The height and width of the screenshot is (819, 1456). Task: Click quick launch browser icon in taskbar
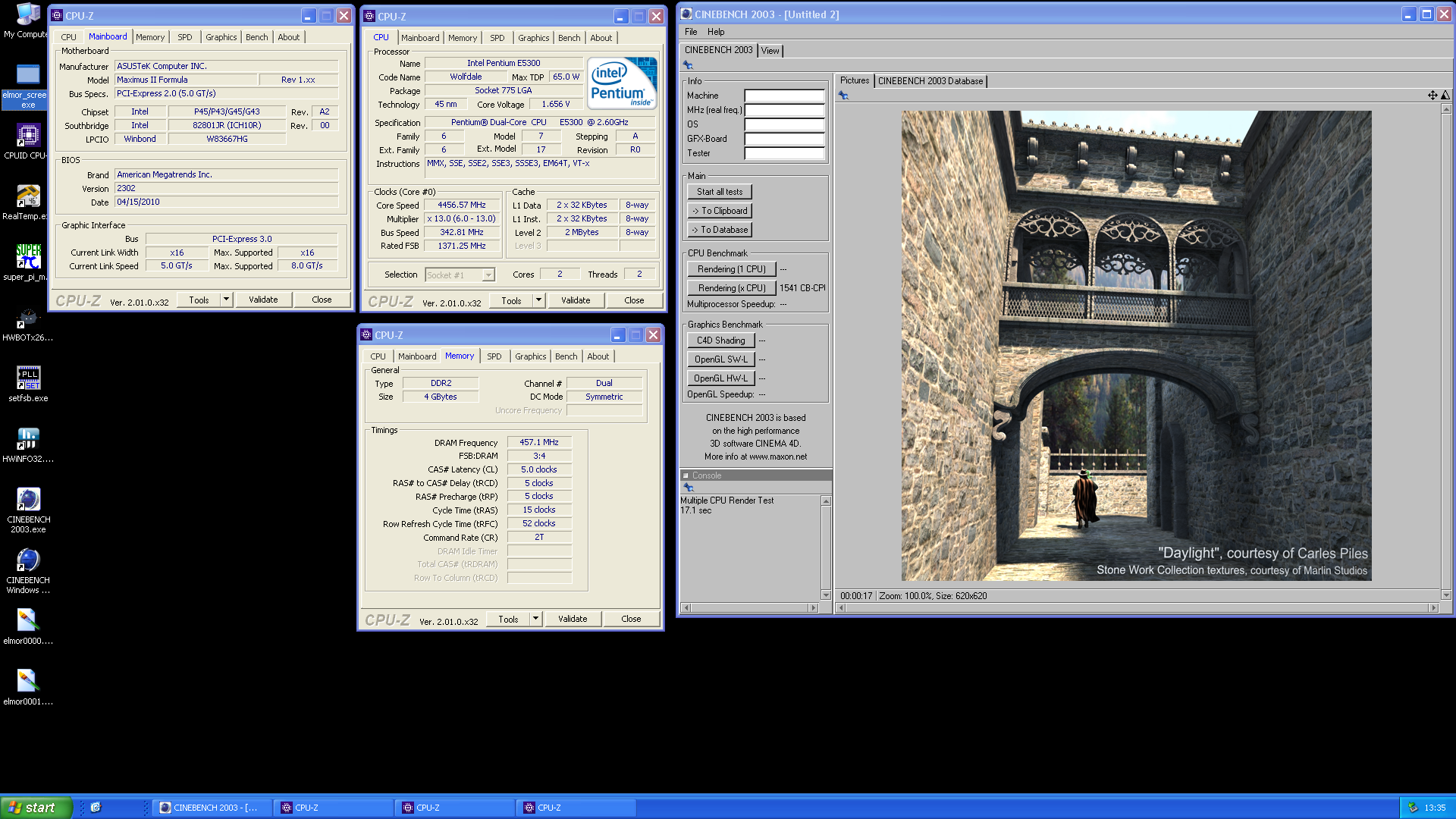96,808
